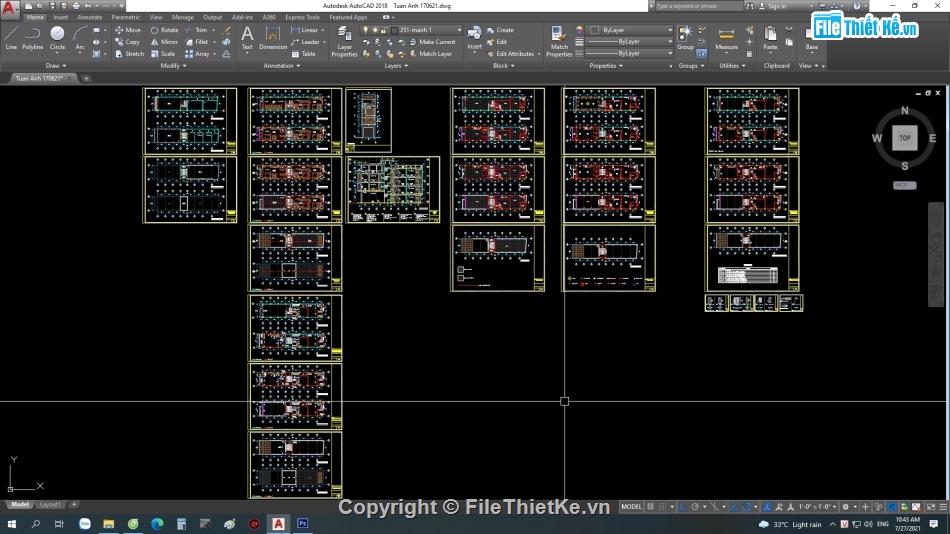Viewport: 950px width, 534px height.
Task: Select the Circle tool
Action: pyautogui.click(x=57, y=38)
